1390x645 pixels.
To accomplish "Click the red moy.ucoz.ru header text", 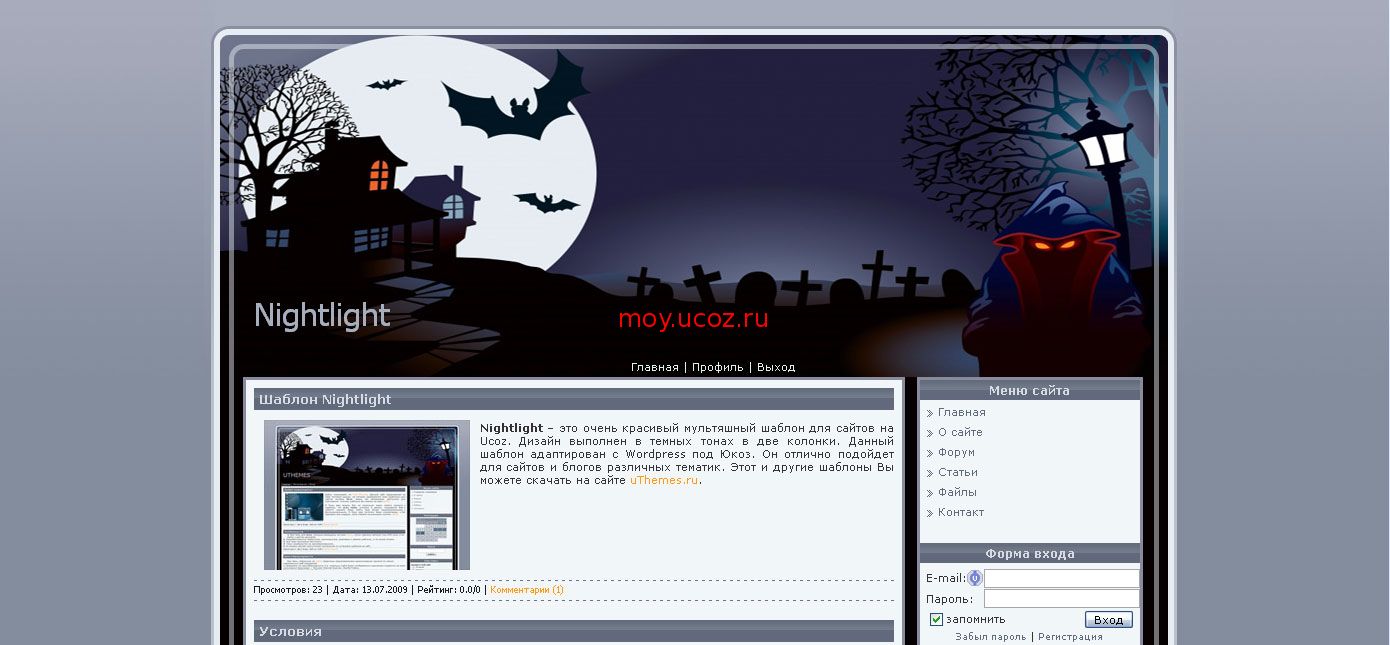I will click(x=693, y=319).
